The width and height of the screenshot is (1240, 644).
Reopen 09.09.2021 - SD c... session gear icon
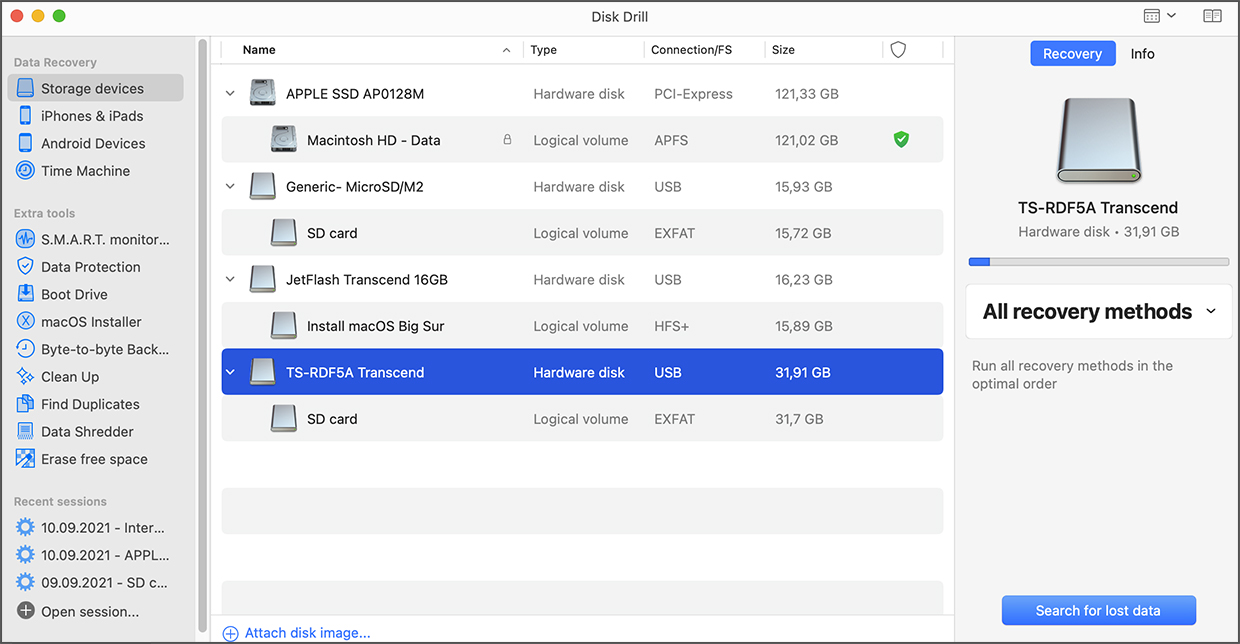pos(25,582)
